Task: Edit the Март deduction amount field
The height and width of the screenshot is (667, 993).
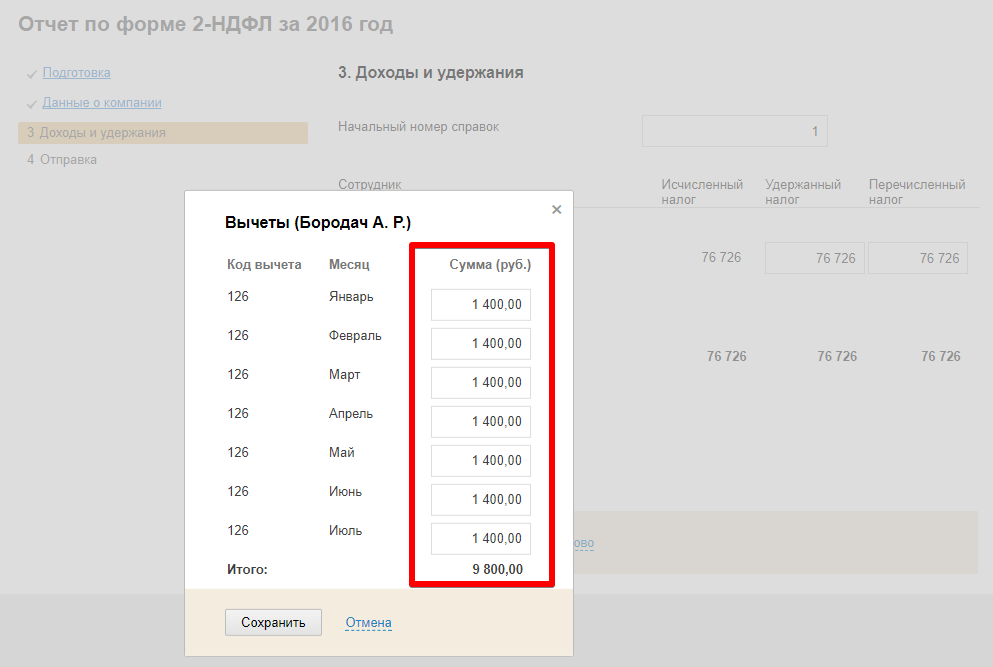Action: (481, 383)
